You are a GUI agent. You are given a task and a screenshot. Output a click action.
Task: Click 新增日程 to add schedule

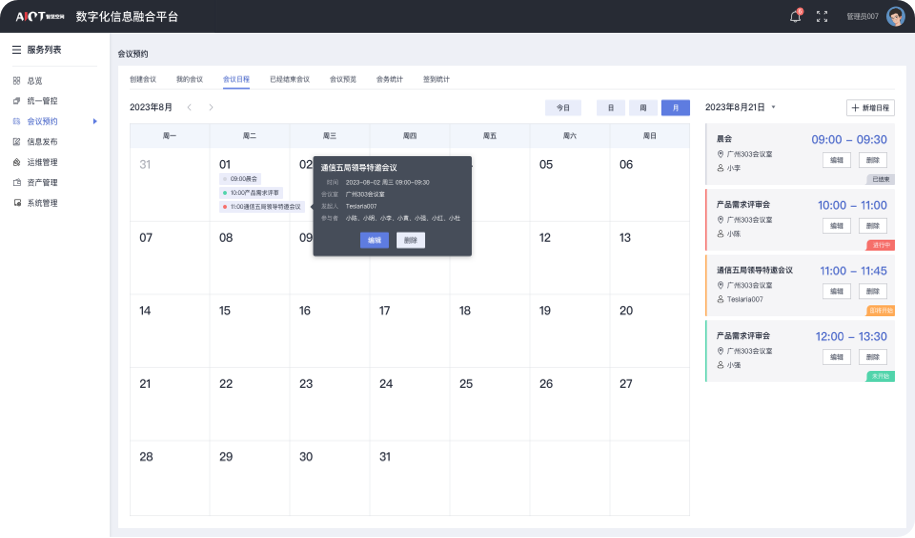coord(871,108)
